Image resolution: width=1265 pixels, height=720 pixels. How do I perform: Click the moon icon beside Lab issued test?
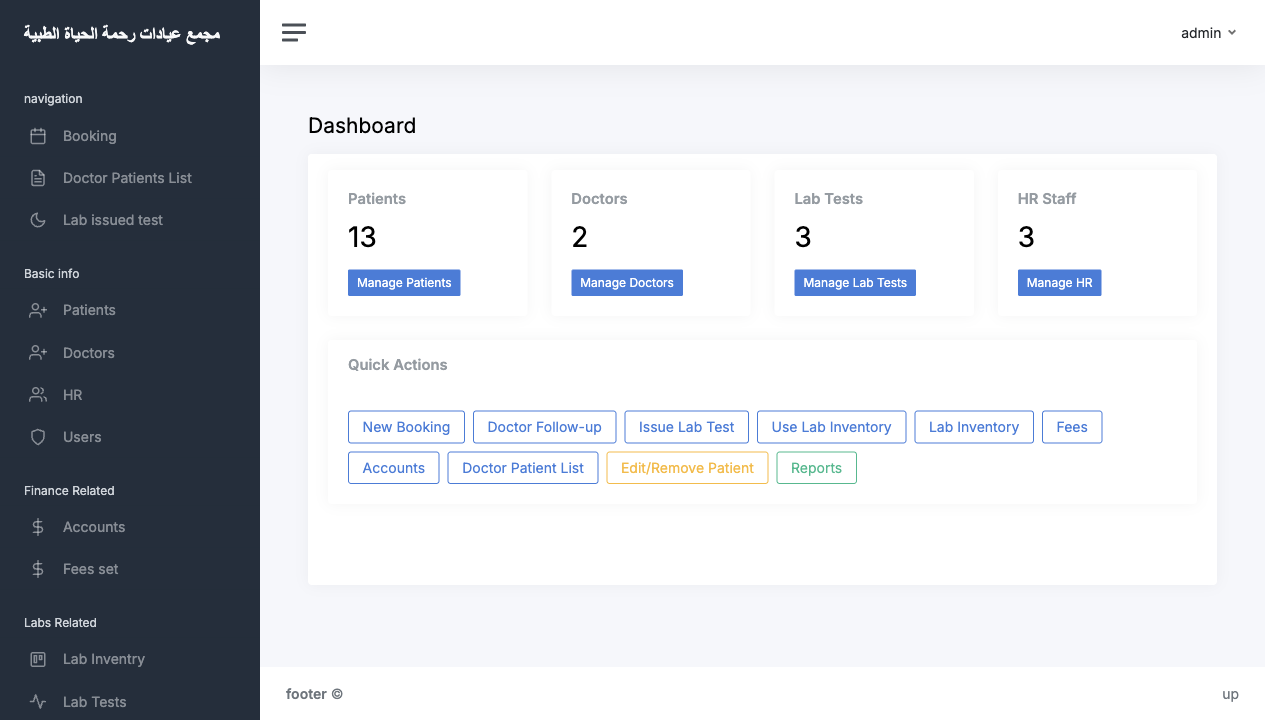pyautogui.click(x=38, y=220)
